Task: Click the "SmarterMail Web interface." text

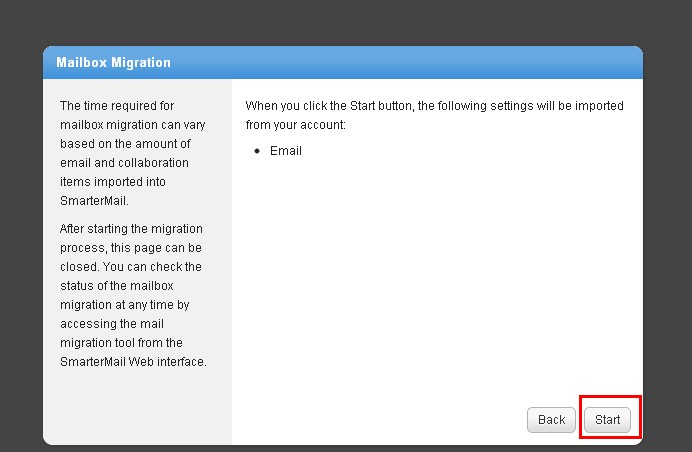Action: tap(133, 362)
